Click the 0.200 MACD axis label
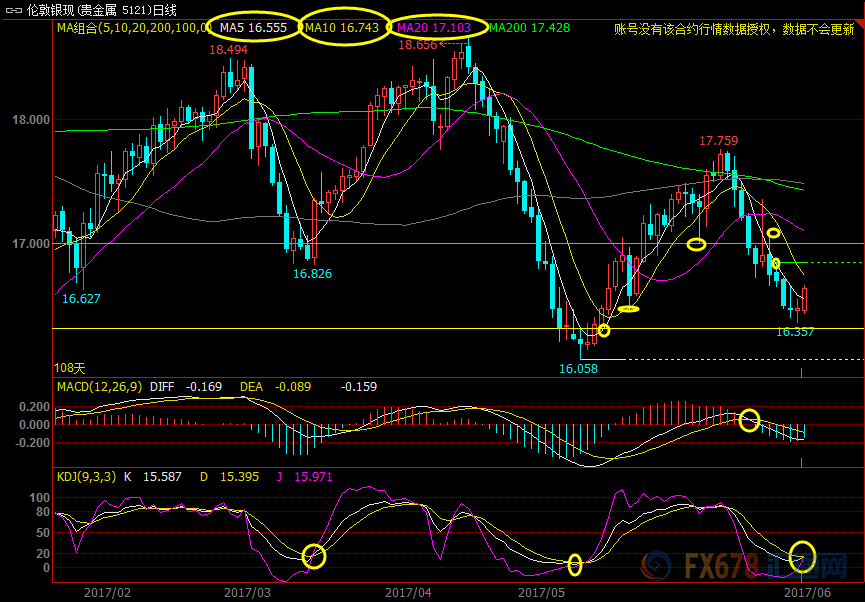 click(34, 407)
